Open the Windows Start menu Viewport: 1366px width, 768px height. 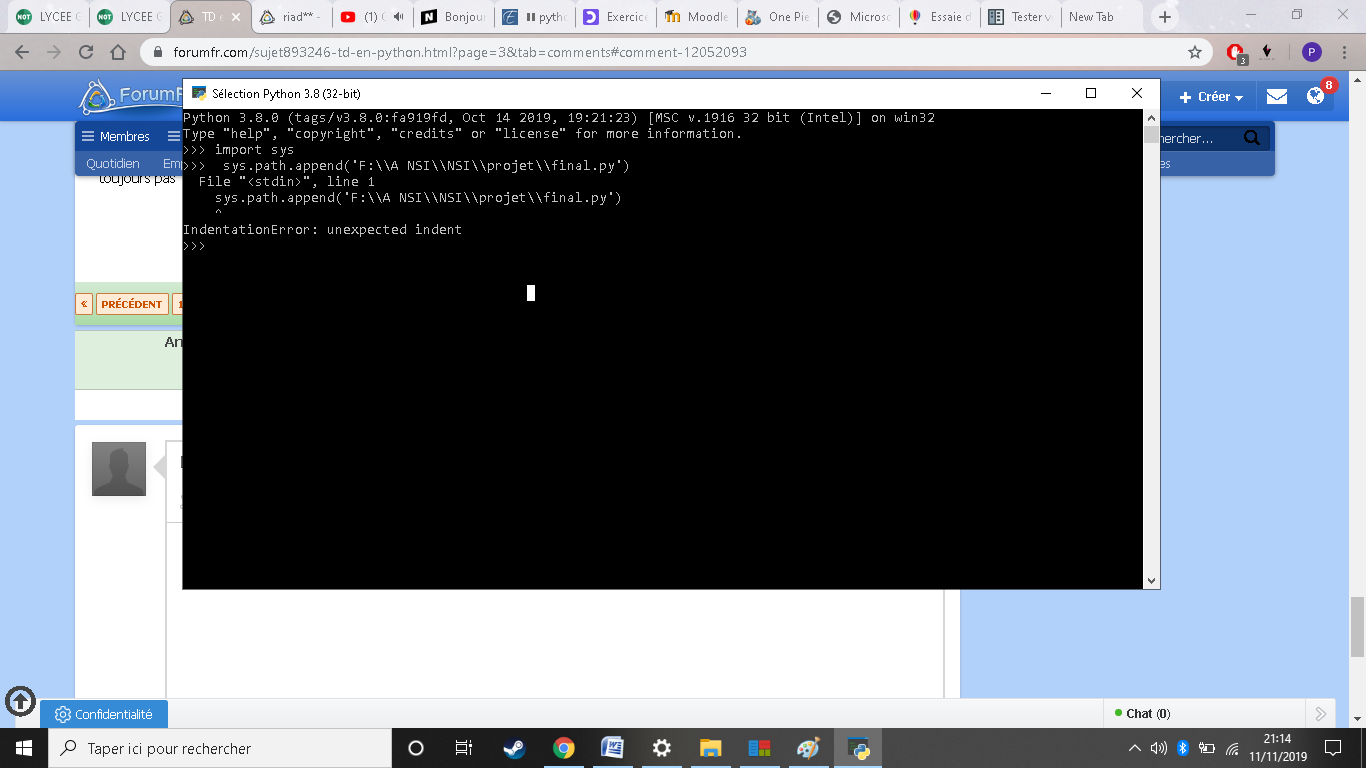(23, 748)
